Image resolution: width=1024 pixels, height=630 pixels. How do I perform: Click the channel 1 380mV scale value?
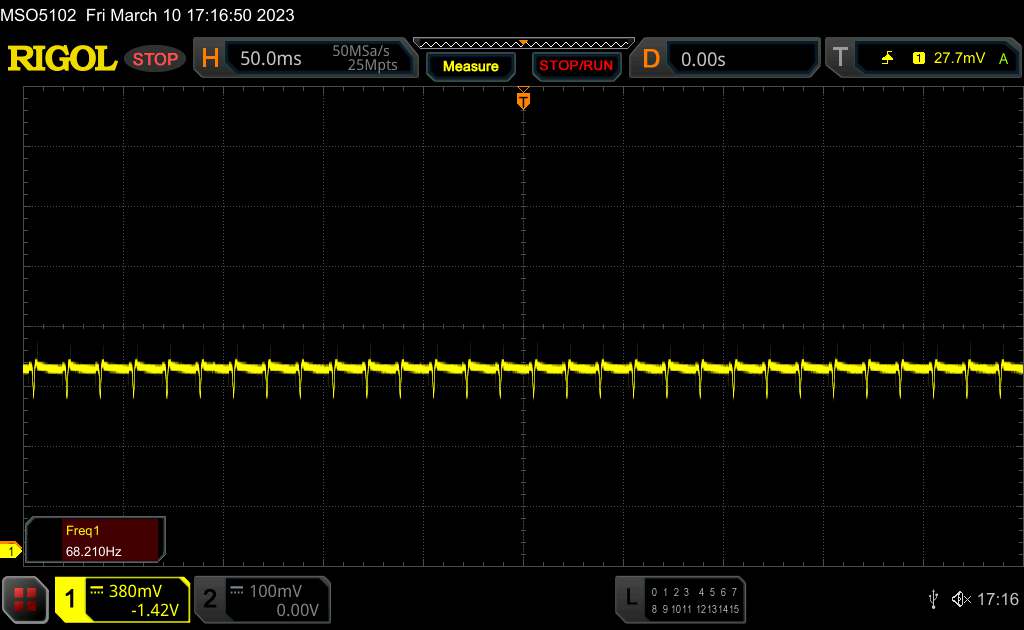(x=135, y=591)
